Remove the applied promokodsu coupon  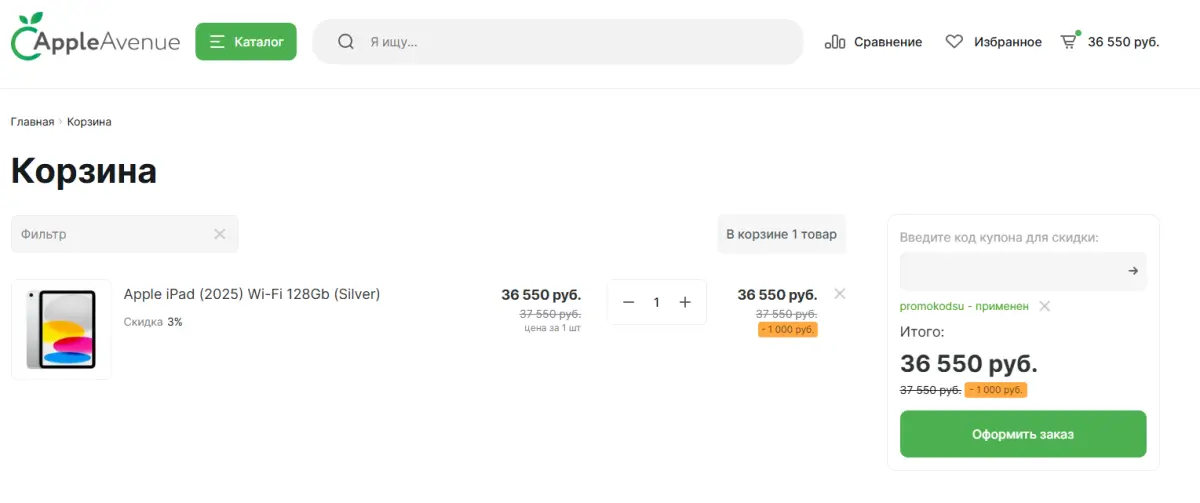[1044, 306]
